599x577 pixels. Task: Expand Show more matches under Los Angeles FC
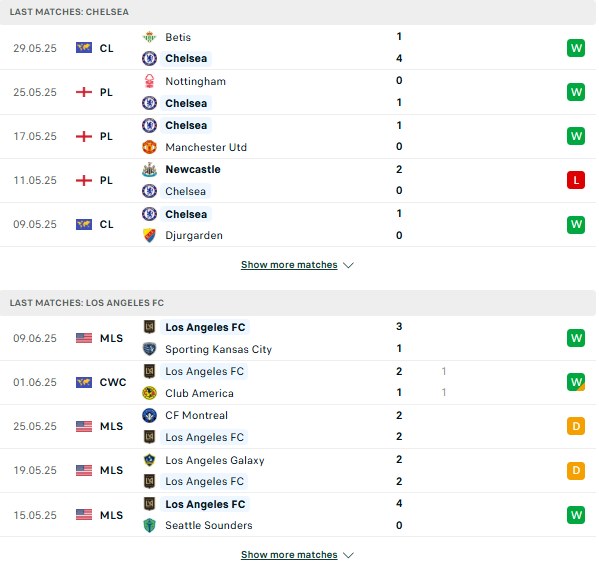tap(289, 555)
